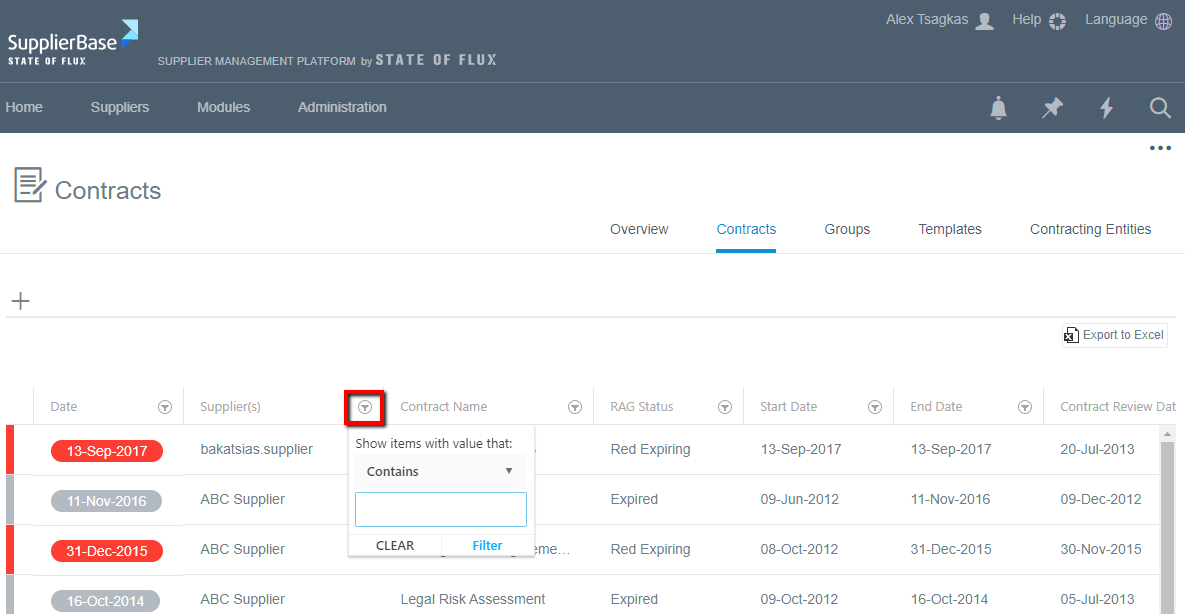The width and height of the screenshot is (1185, 614).
Task: Click the table's vertical scrollbar
Action: pyautogui.click(x=1166, y=520)
